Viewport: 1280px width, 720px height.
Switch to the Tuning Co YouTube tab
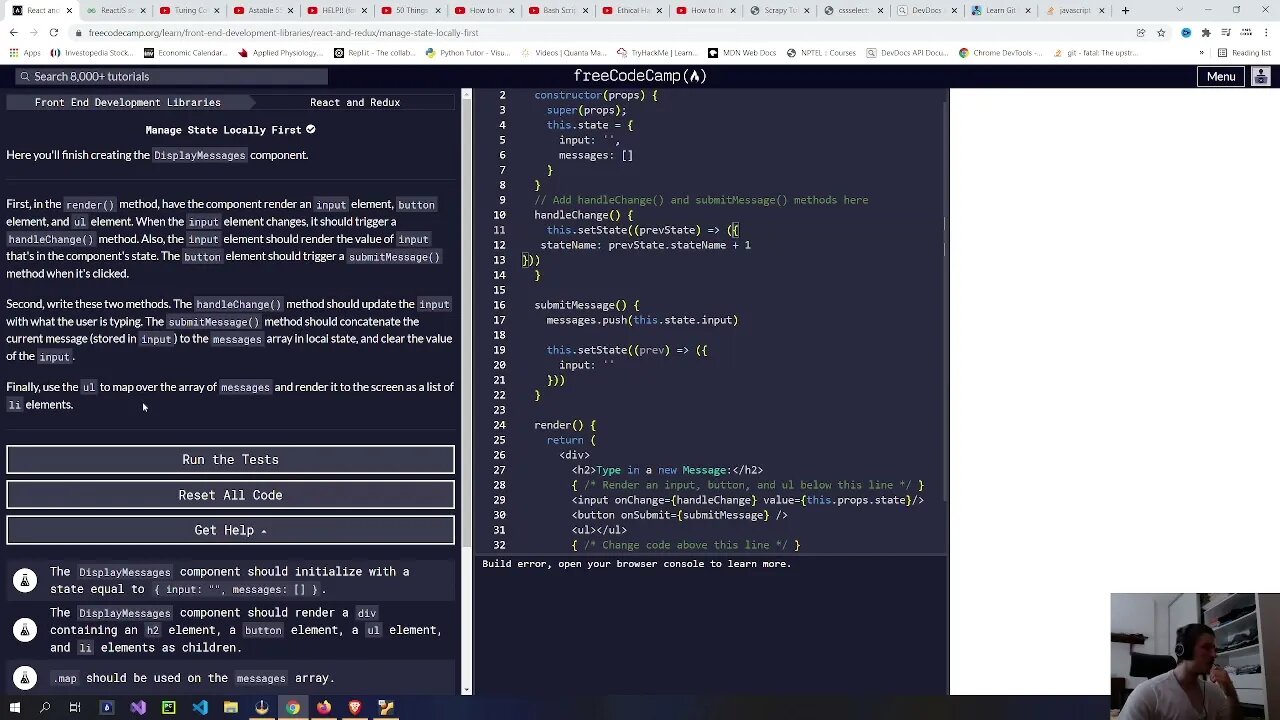pos(191,10)
